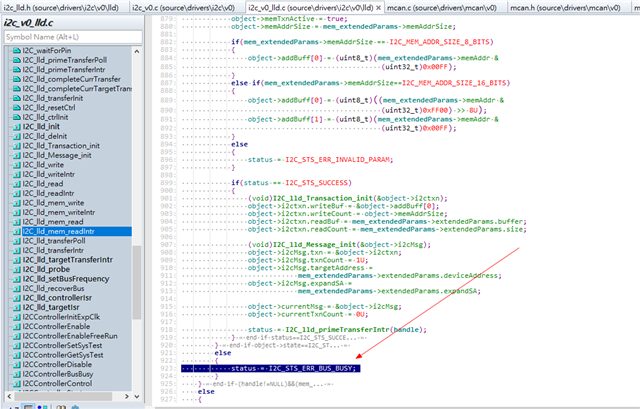Select I2C_lld_transferIntr in symbol list

click(x=53, y=250)
